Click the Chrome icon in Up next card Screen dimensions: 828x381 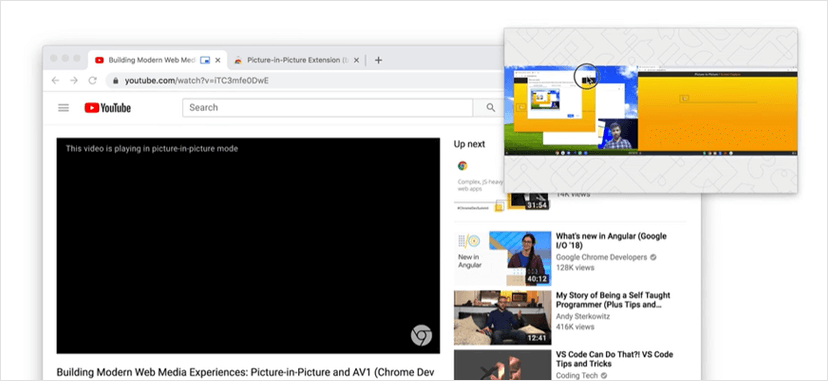click(x=463, y=166)
